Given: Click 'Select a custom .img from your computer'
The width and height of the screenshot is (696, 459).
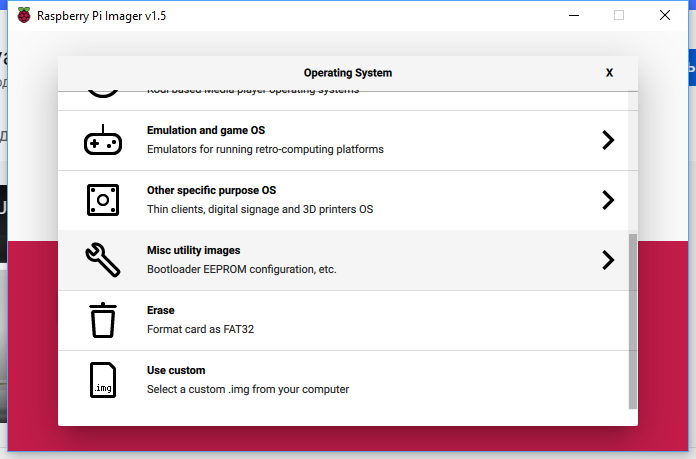Looking at the screenshot, I should (248, 389).
